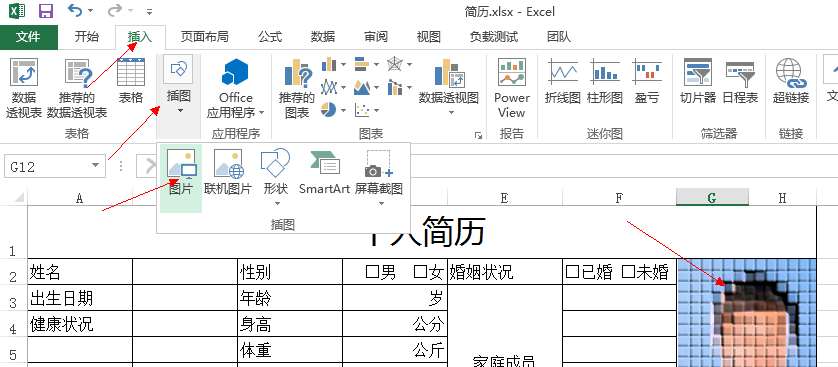Open the 图表 group dialog launcher
The image size is (838, 367).
point(477,136)
